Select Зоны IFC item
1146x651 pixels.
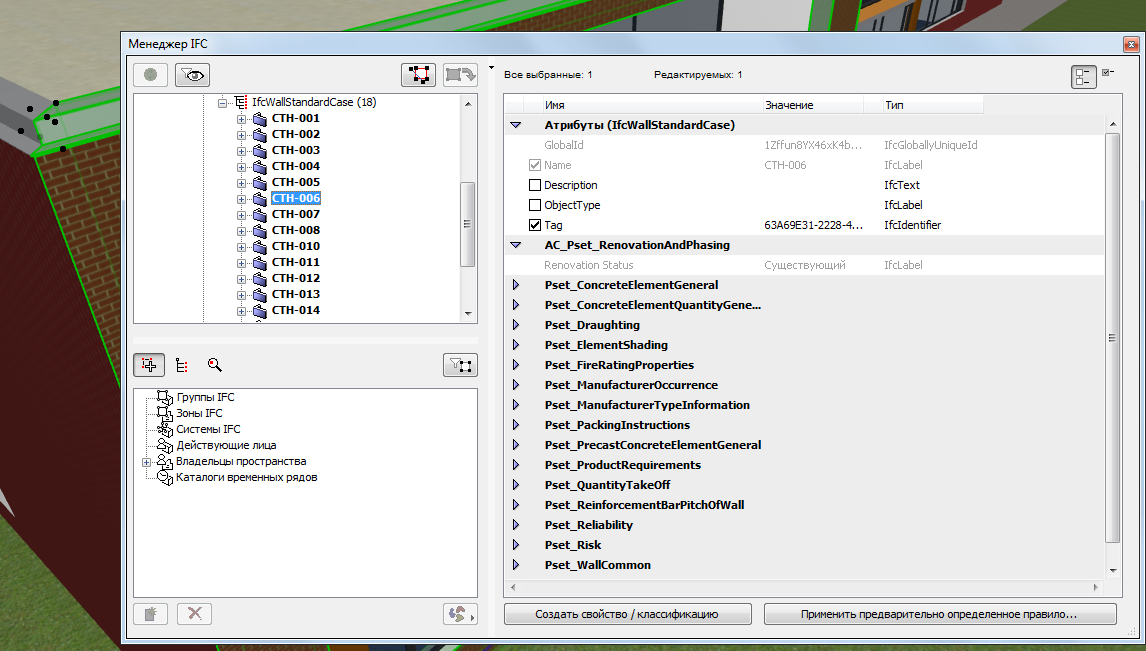pyautogui.click(x=199, y=414)
